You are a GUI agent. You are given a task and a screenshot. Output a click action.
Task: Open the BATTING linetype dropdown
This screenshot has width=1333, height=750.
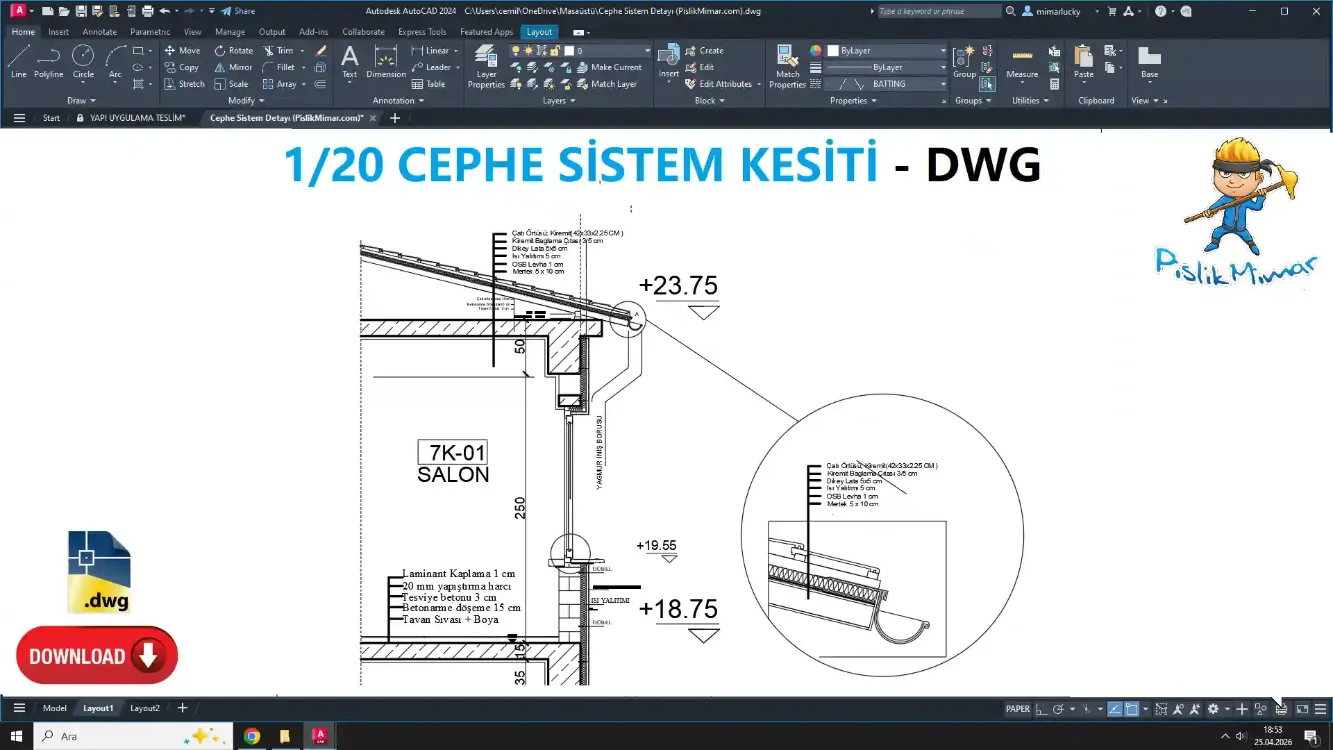[x=886, y=84]
